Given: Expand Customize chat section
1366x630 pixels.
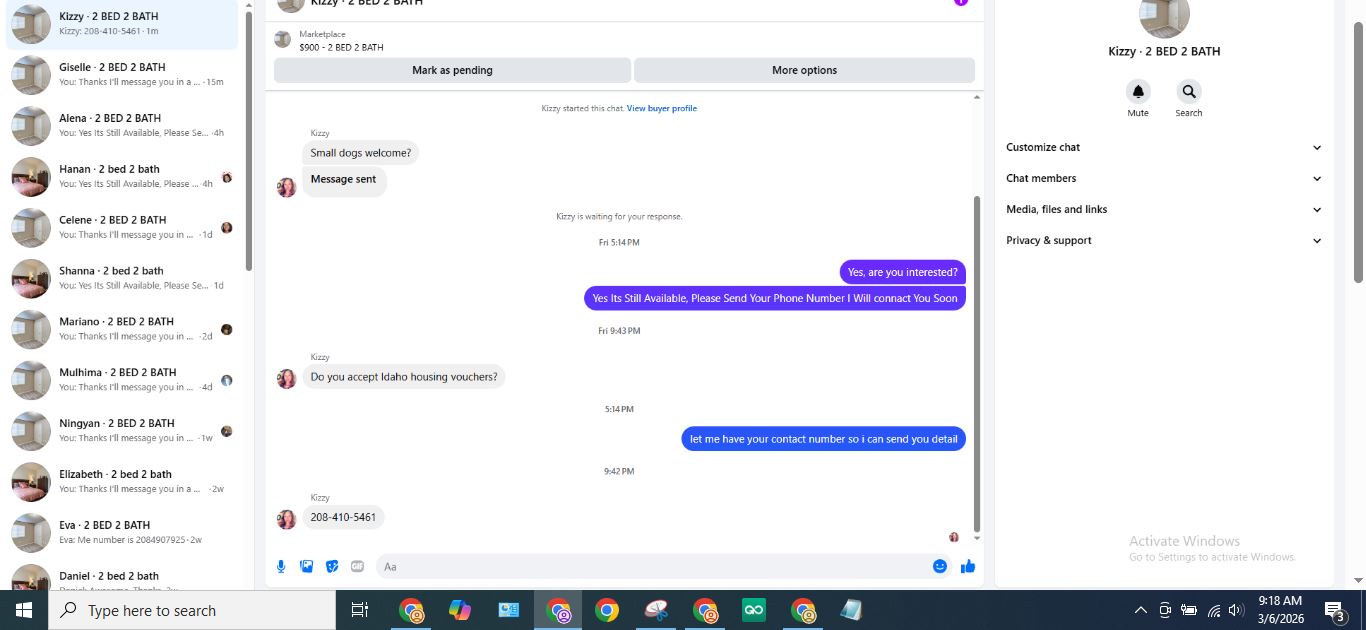Looking at the screenshot, I should 1164,147.
